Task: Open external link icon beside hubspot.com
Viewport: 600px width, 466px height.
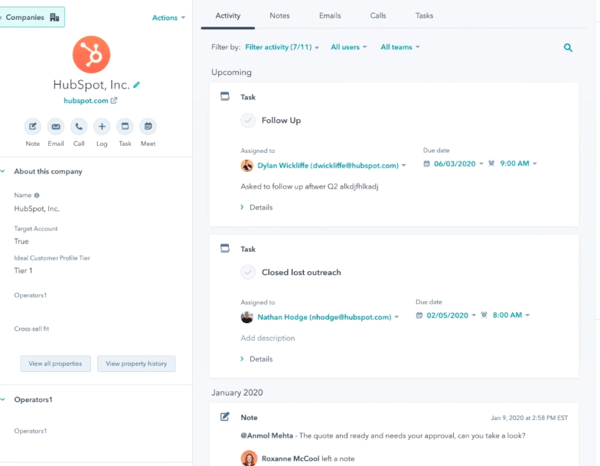Action: pos(114,101)
